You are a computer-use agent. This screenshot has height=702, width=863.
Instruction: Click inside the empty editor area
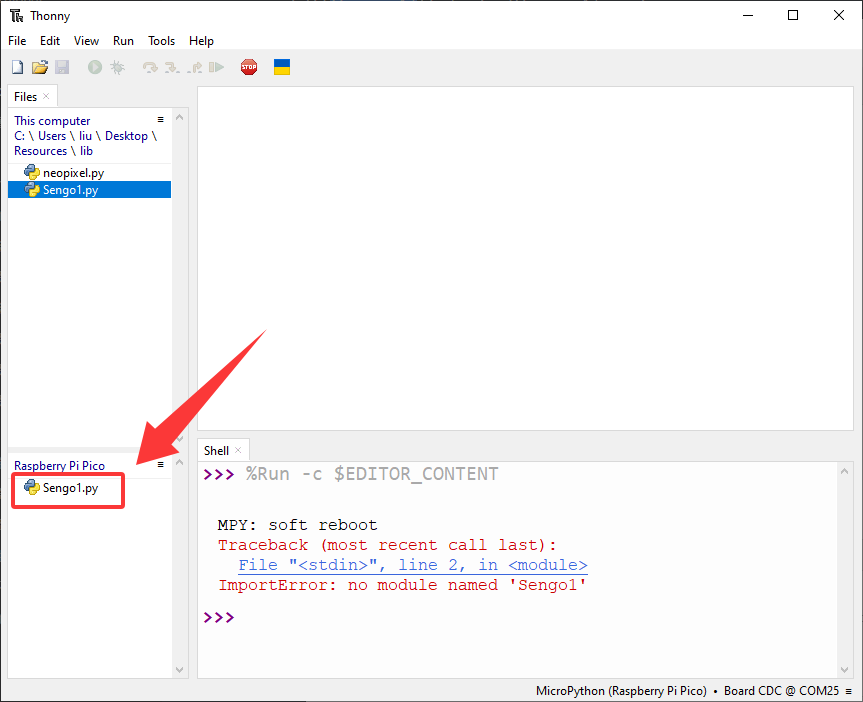(x=525, y=258)
